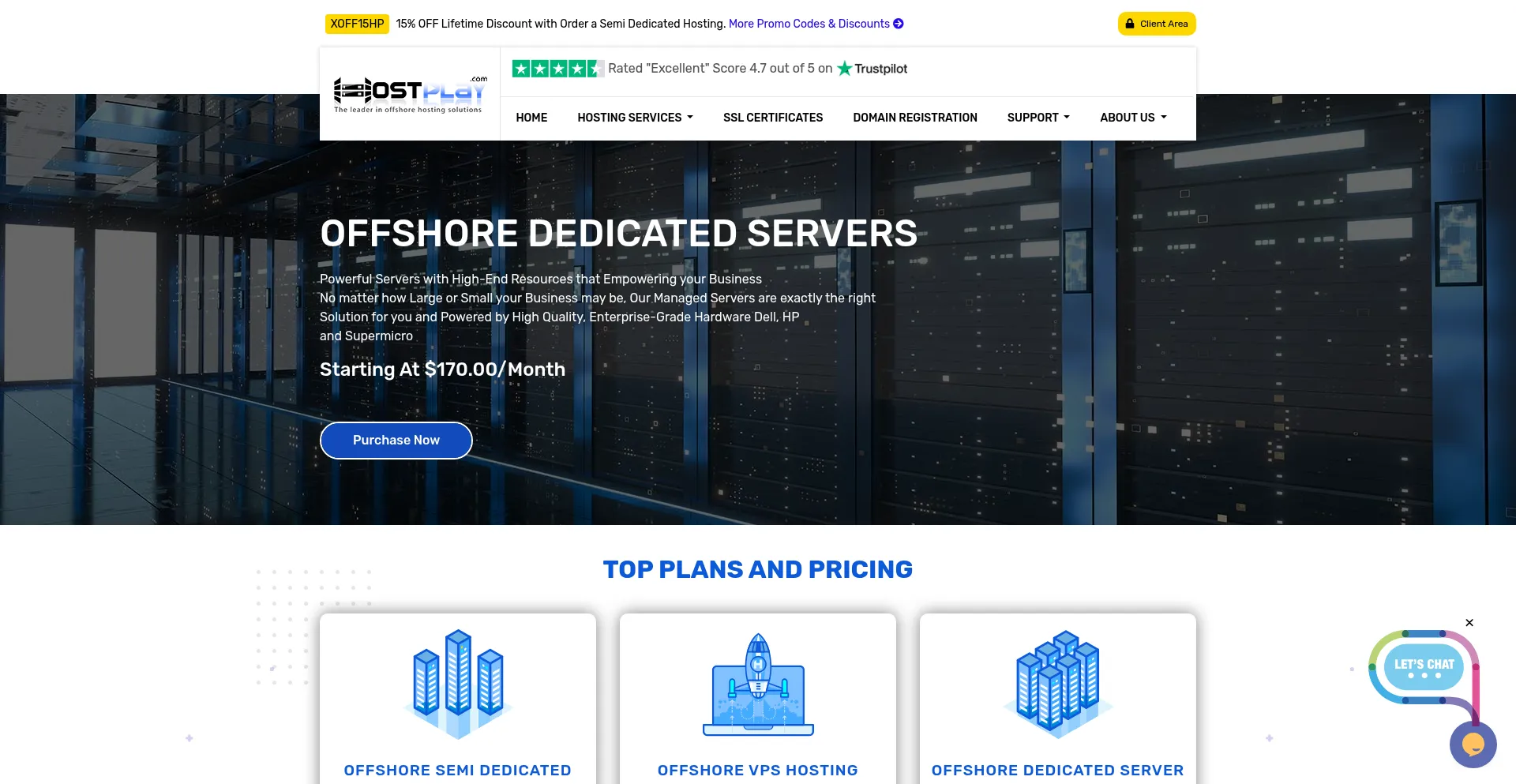Click the Offshore VPS Hosting rocket icon
This screenshot has height=784, width=1516.
pyautogui.click(x=758, y=684)
